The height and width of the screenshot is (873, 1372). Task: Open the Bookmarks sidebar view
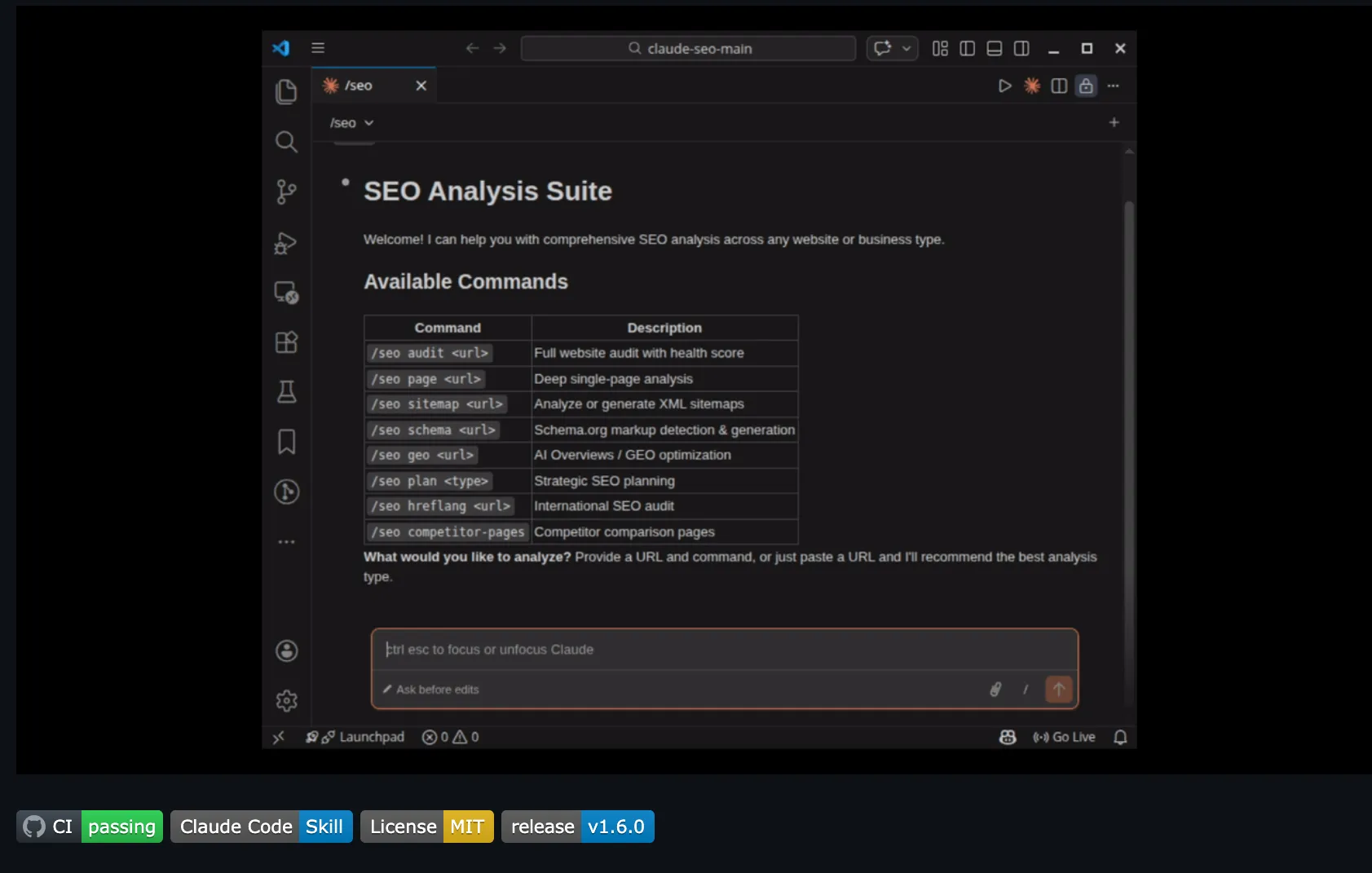click(x=286, y=442)
